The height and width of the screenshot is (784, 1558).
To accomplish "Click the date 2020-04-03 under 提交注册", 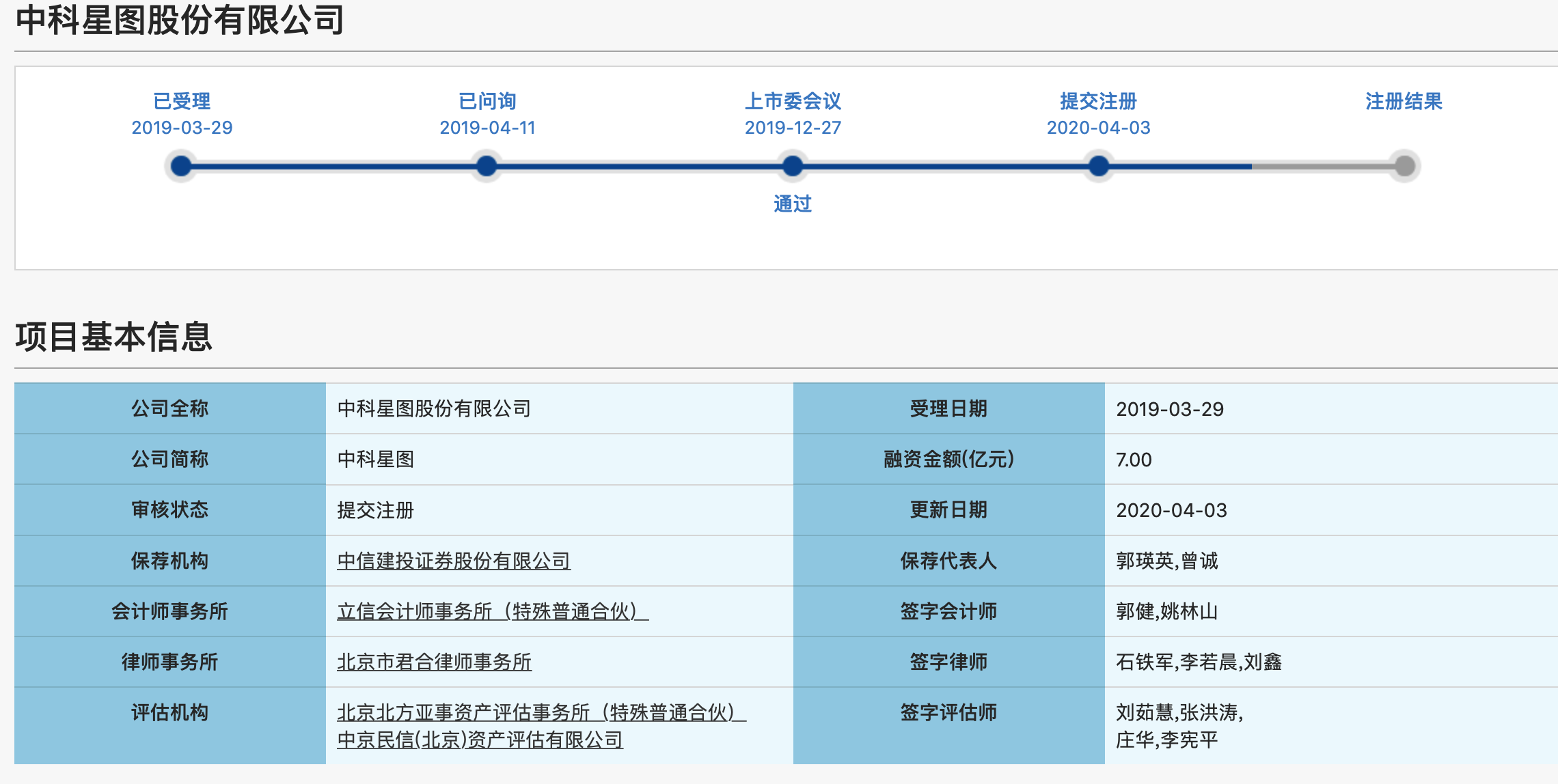I will click(1098, 128).
